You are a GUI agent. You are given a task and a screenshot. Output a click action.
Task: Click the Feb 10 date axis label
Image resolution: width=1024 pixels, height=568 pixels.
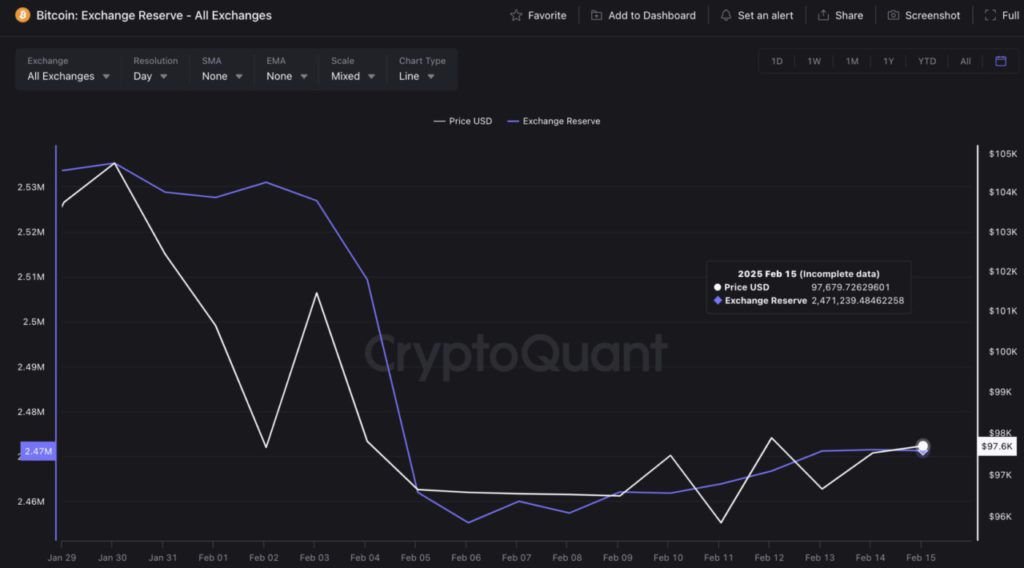point(668,558)
